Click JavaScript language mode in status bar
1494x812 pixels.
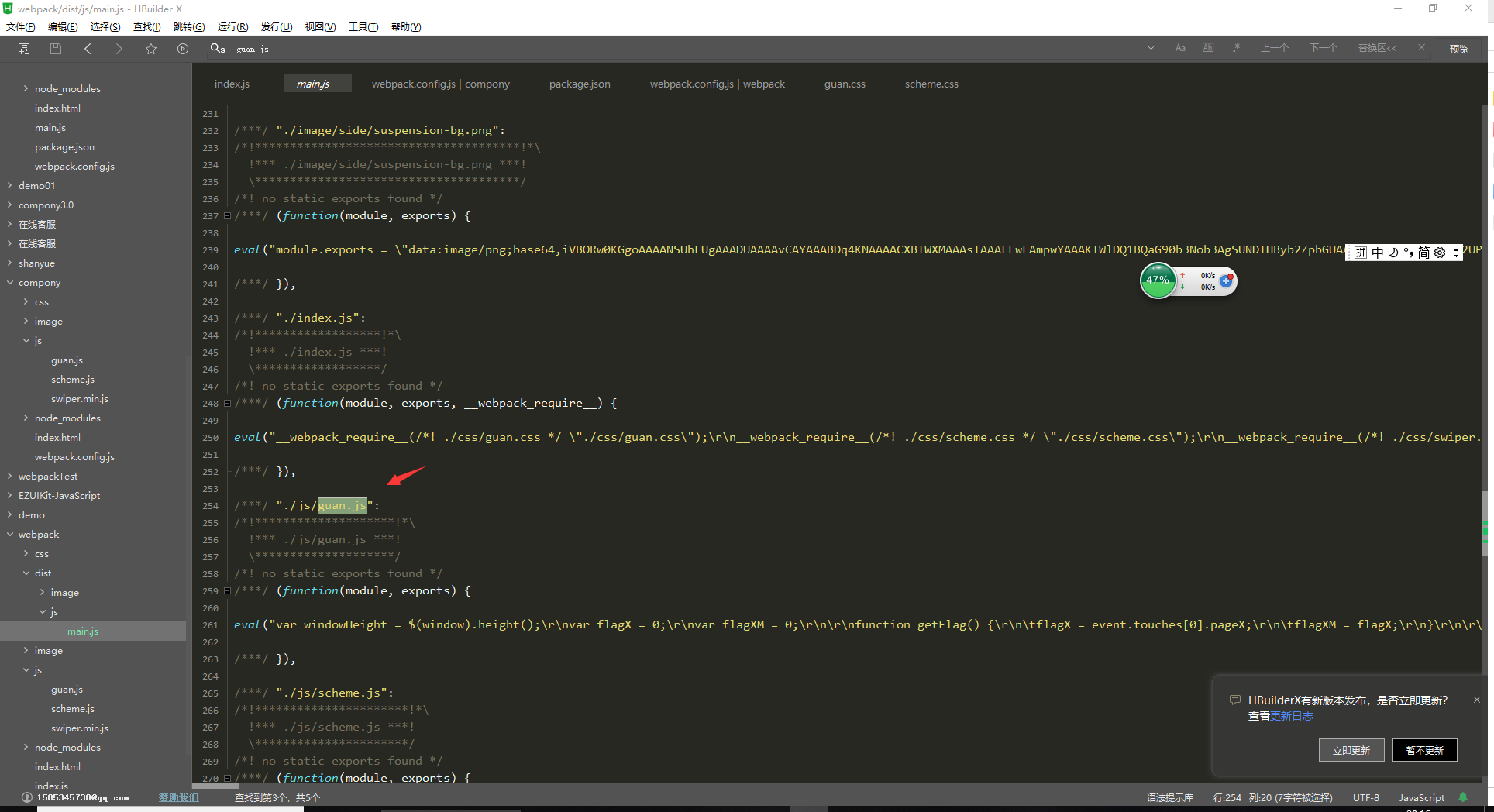click(1421, 797)
